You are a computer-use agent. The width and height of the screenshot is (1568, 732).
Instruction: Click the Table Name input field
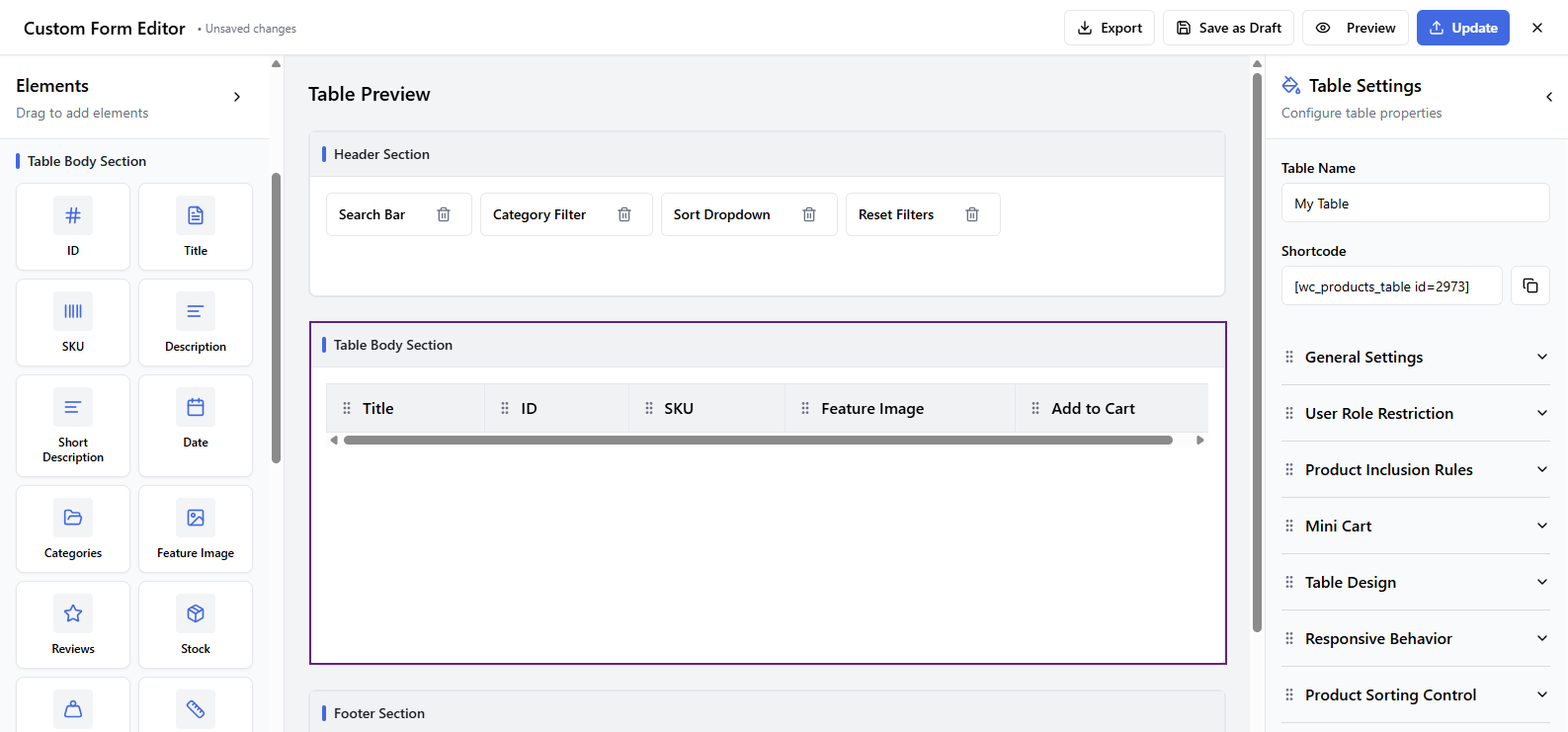pos(1415,203)
